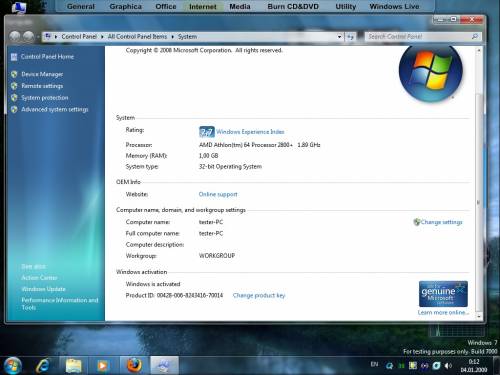The image size is (500, 375).
Task: Open Windows Media Player taskbar icon
Action: pos(103,366)
